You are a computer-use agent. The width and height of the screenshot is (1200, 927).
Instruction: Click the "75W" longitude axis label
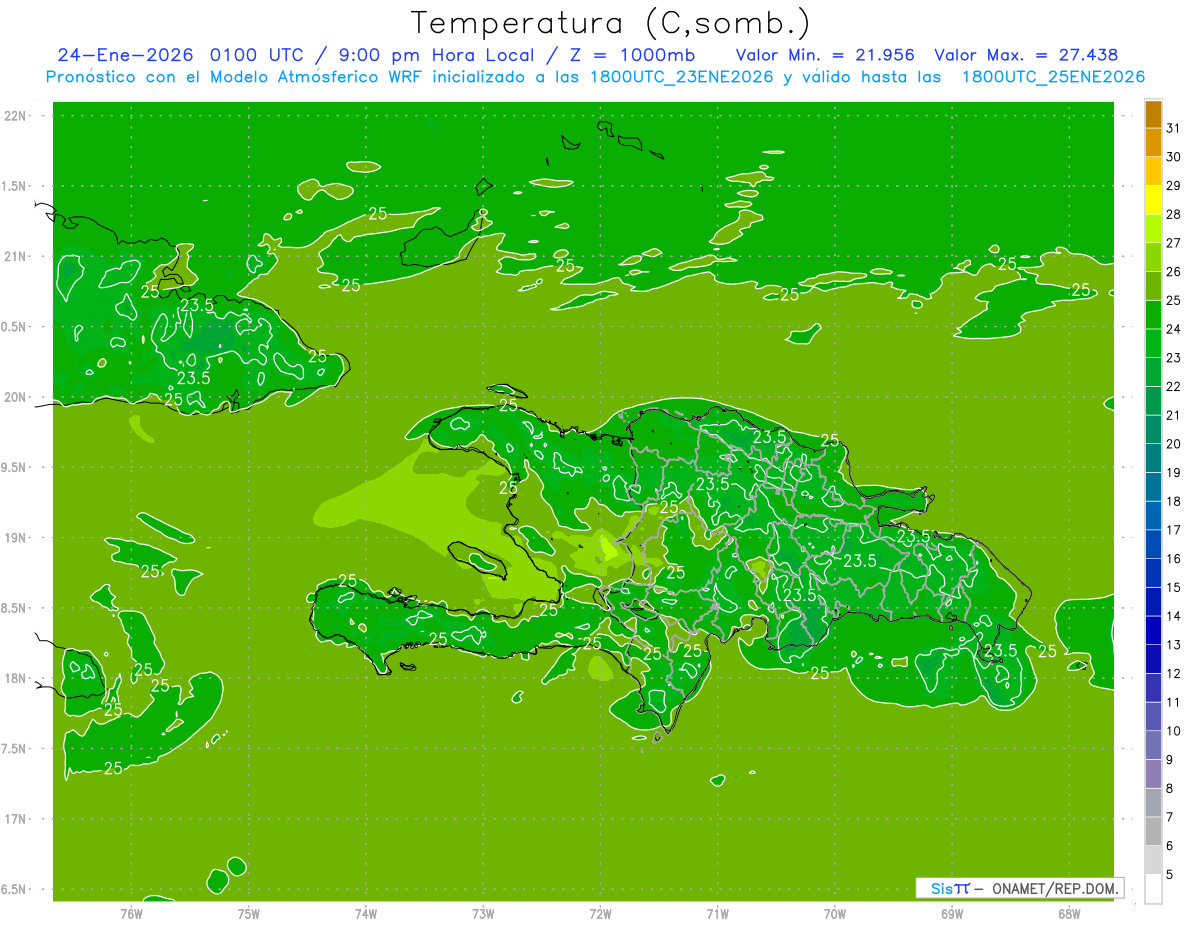(x=248, y=914)
